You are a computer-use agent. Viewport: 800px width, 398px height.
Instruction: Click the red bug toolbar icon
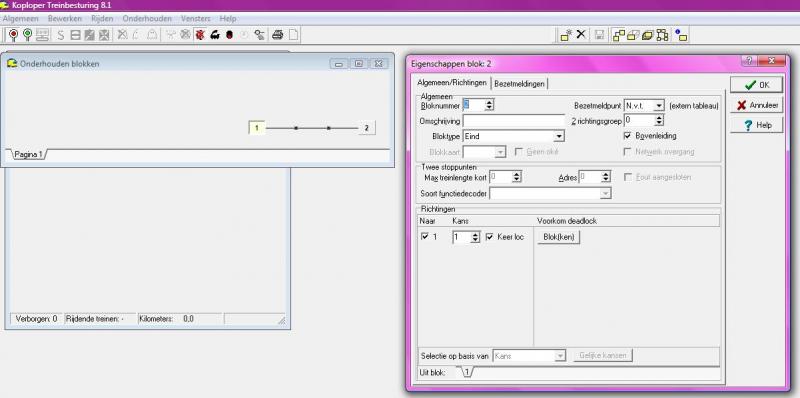(200, 35)
